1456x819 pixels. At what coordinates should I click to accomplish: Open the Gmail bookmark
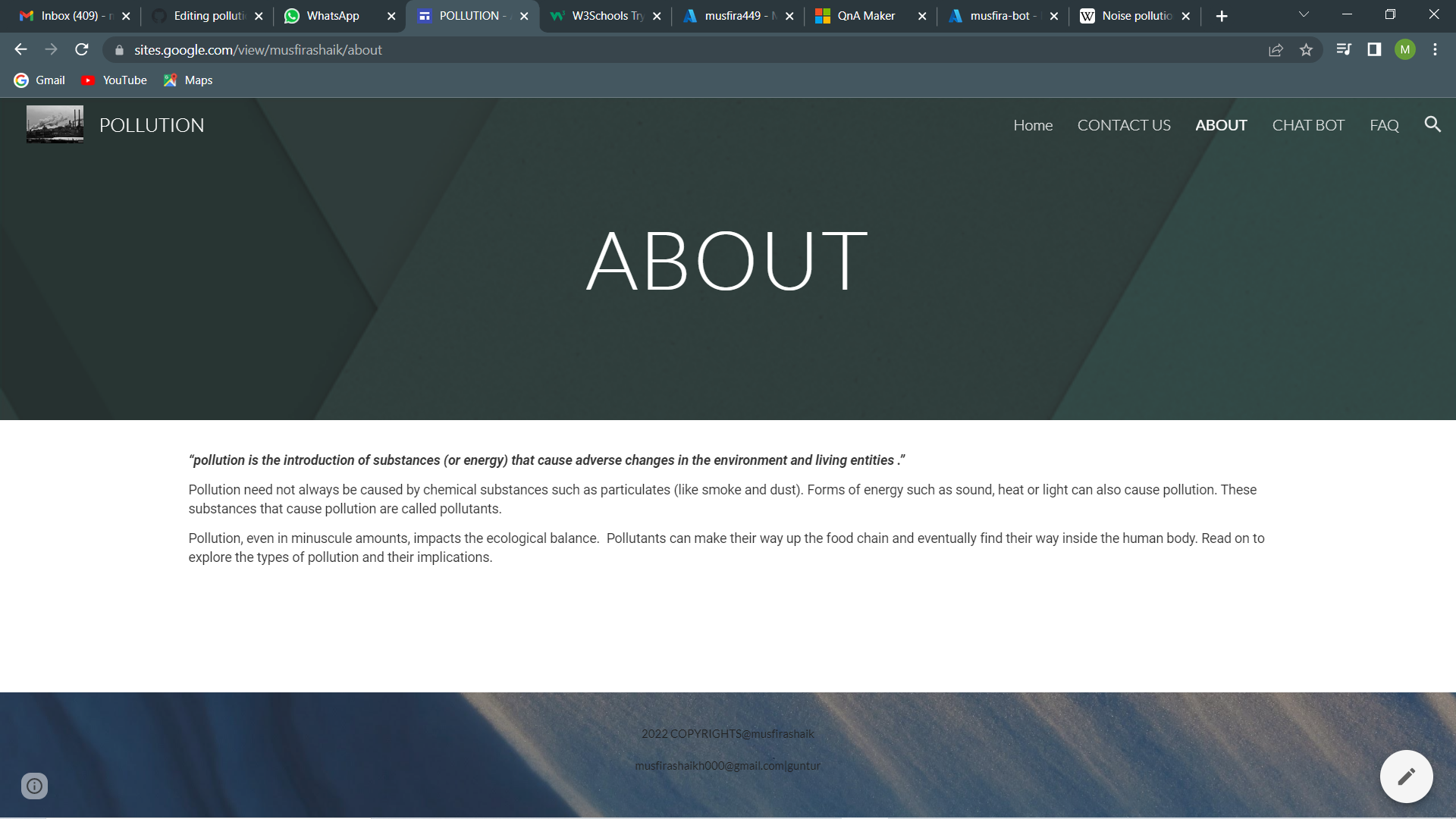pyautogui.click(x=39, y=80)
